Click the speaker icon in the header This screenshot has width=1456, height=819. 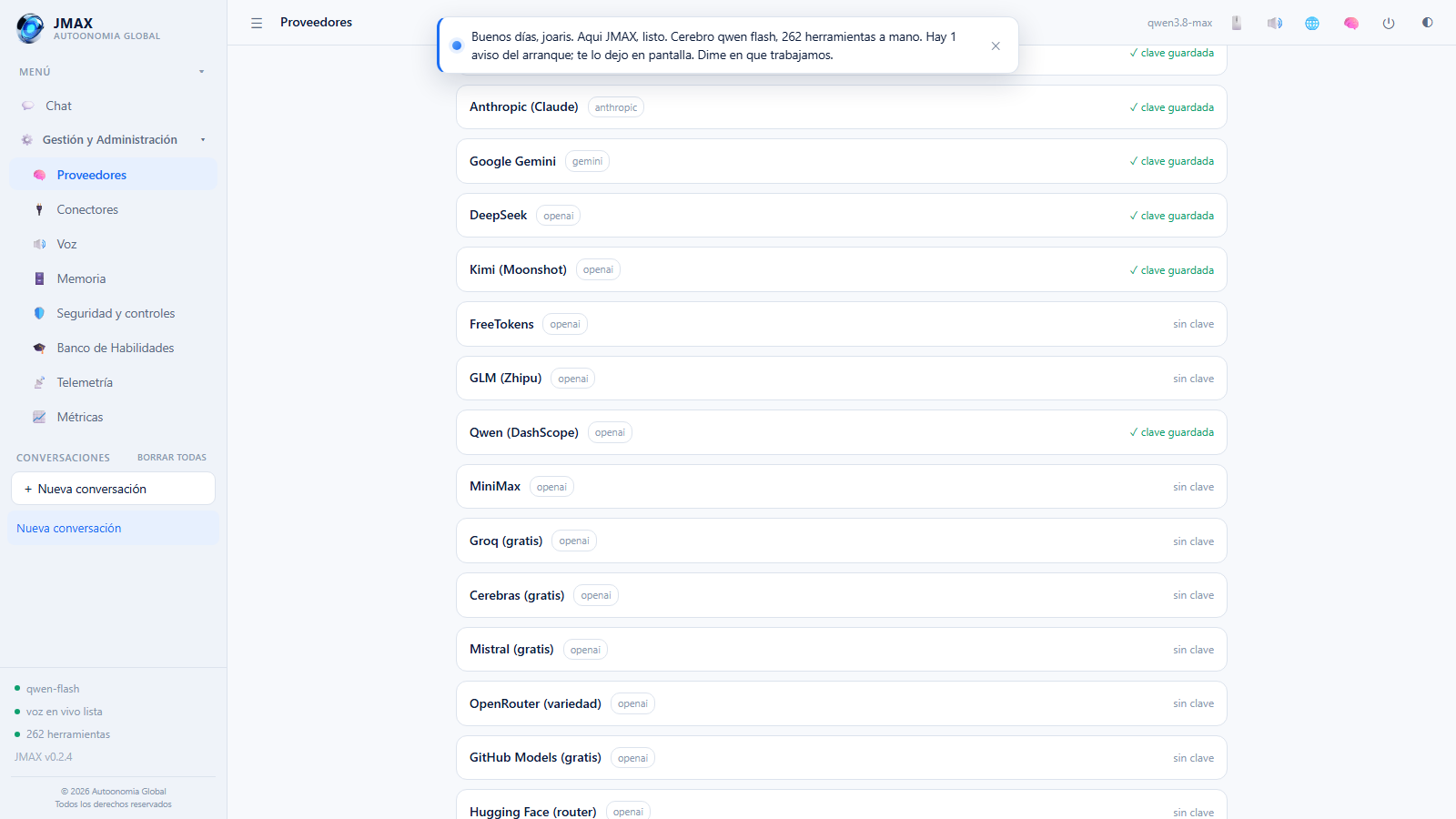1275,23
